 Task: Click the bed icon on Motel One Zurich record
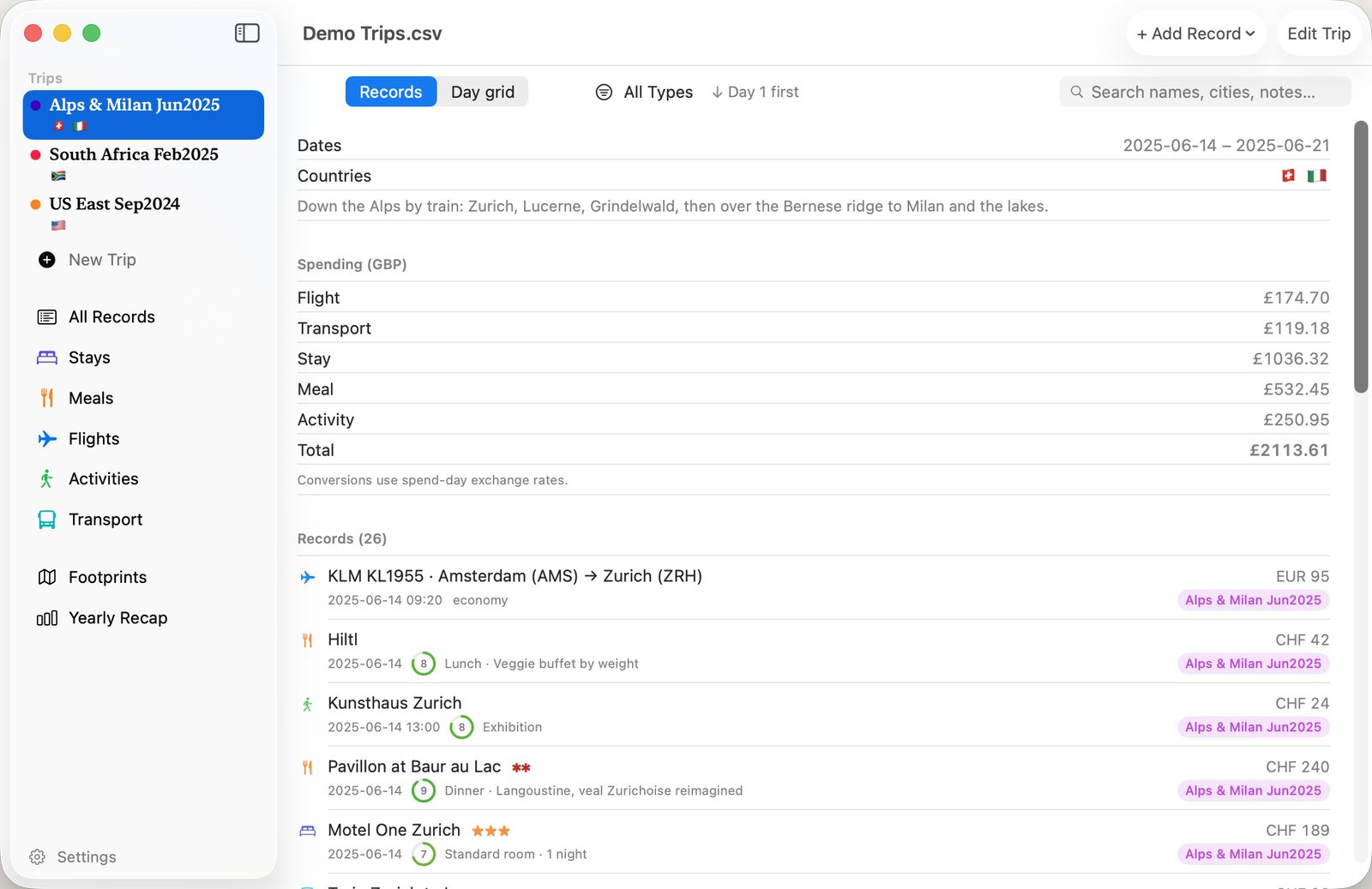click(308, 831)
